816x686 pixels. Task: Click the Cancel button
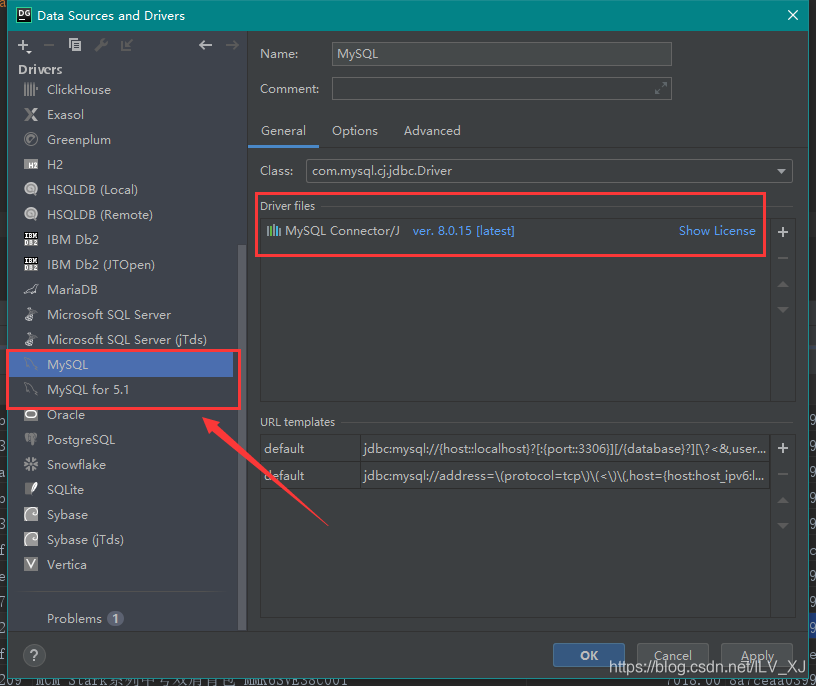point(672,655)
